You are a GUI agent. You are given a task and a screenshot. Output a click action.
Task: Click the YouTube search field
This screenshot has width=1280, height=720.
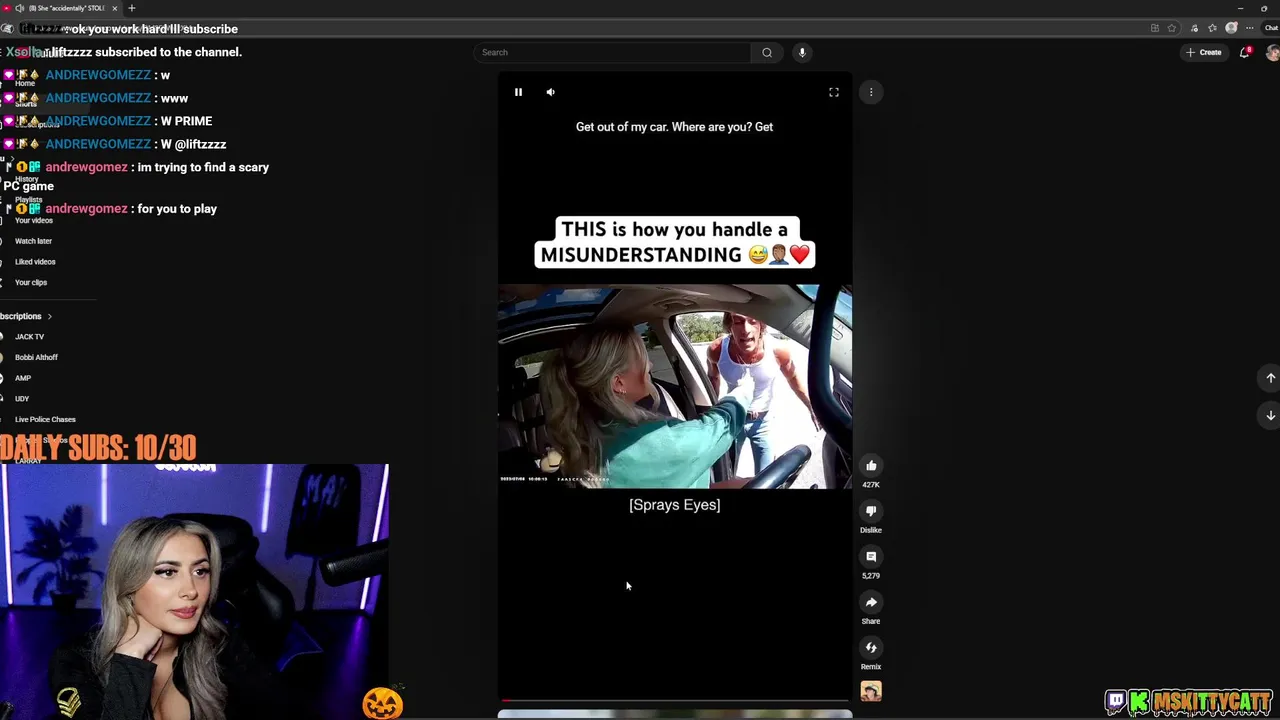(612, 52)
